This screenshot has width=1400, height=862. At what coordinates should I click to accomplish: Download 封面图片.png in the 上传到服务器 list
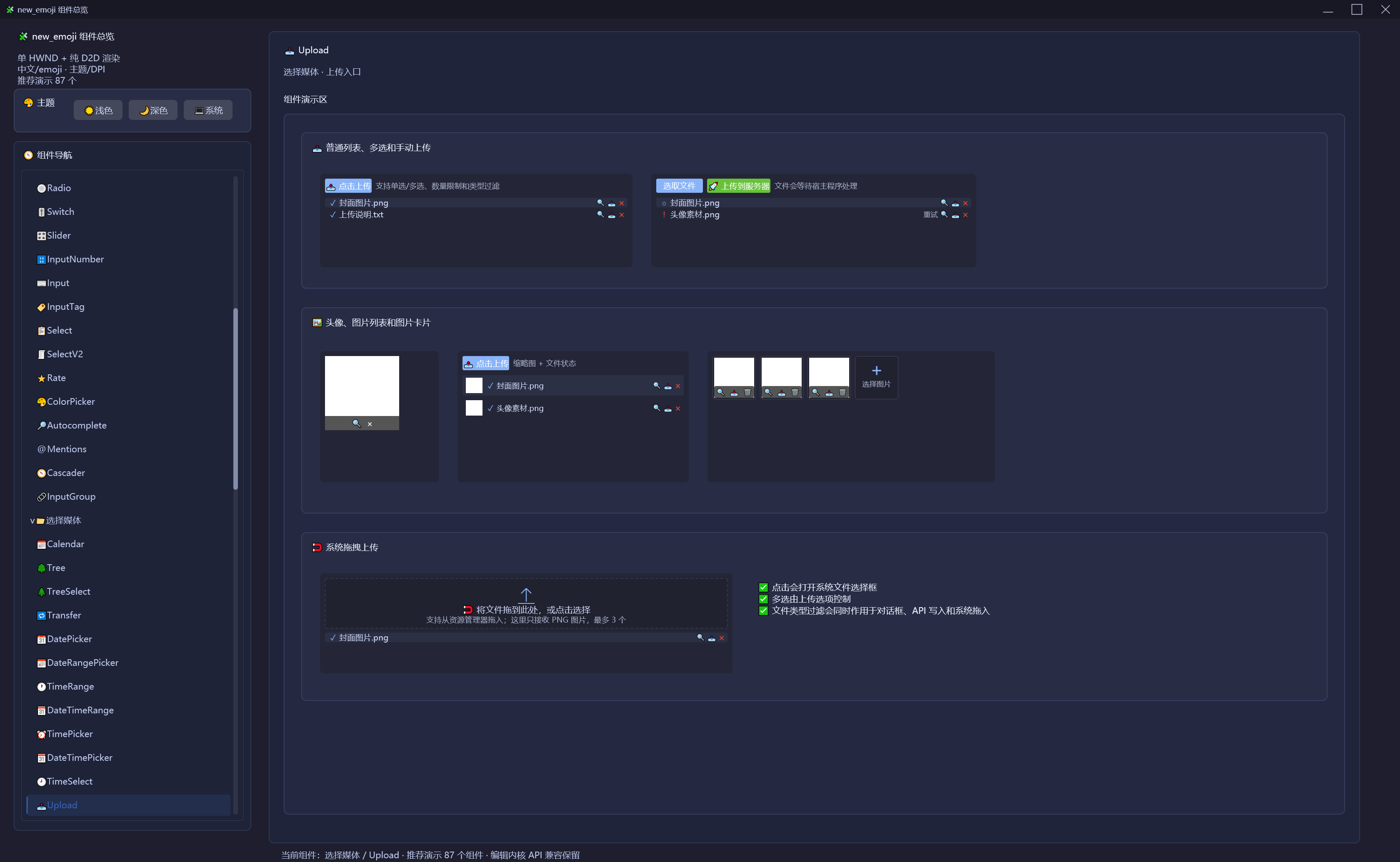pyautogui.click(x=955, y=203)
